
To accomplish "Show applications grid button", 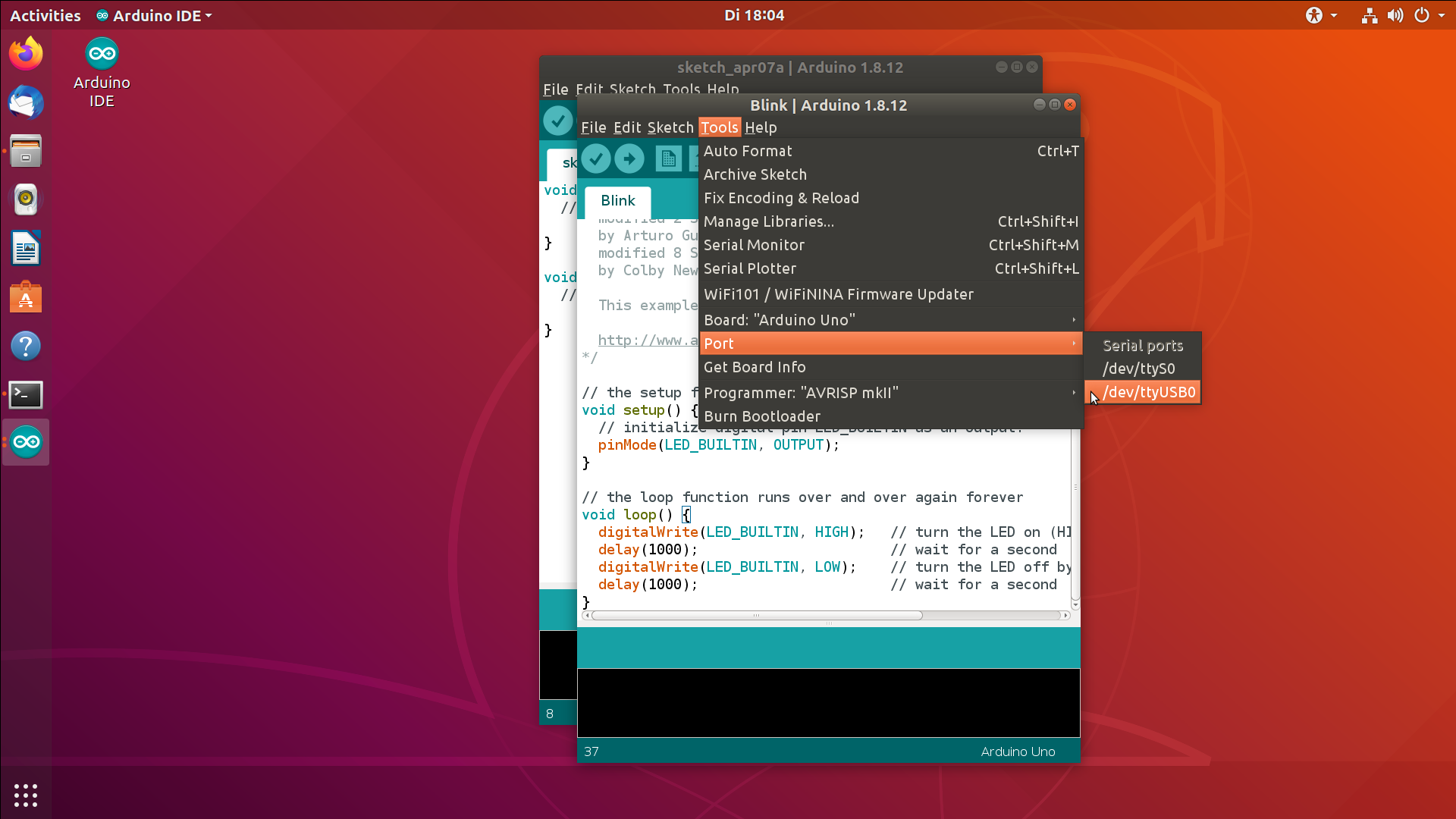I will [26, 795].
